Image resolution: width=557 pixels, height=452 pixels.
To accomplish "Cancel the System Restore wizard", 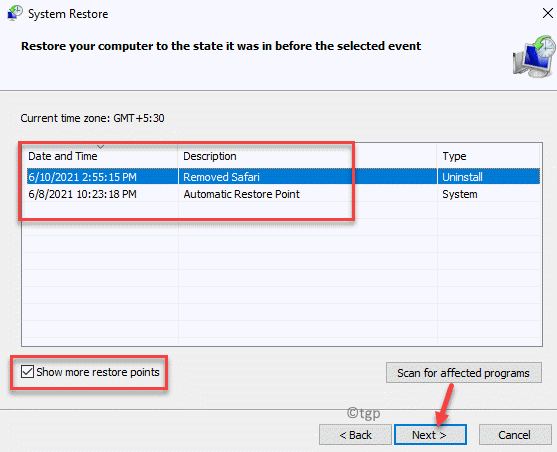I will pos(515,435).
